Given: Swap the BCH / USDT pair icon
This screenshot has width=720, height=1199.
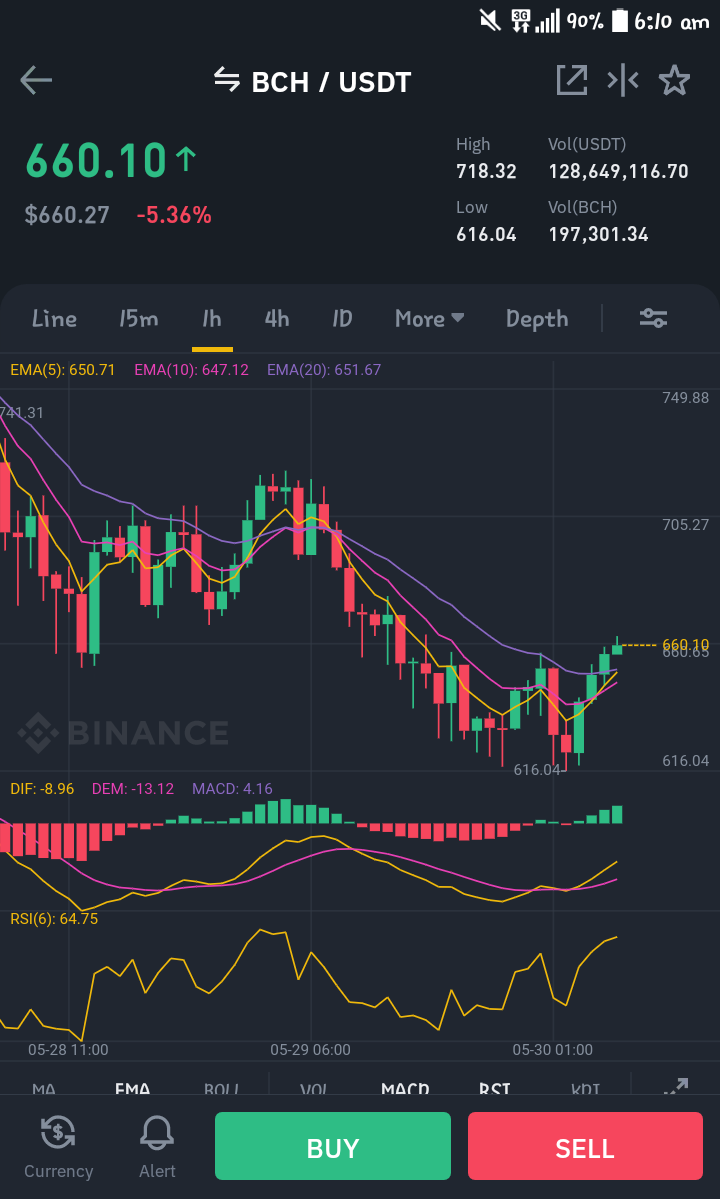Looking at the screenshot, I should (226, 79).
